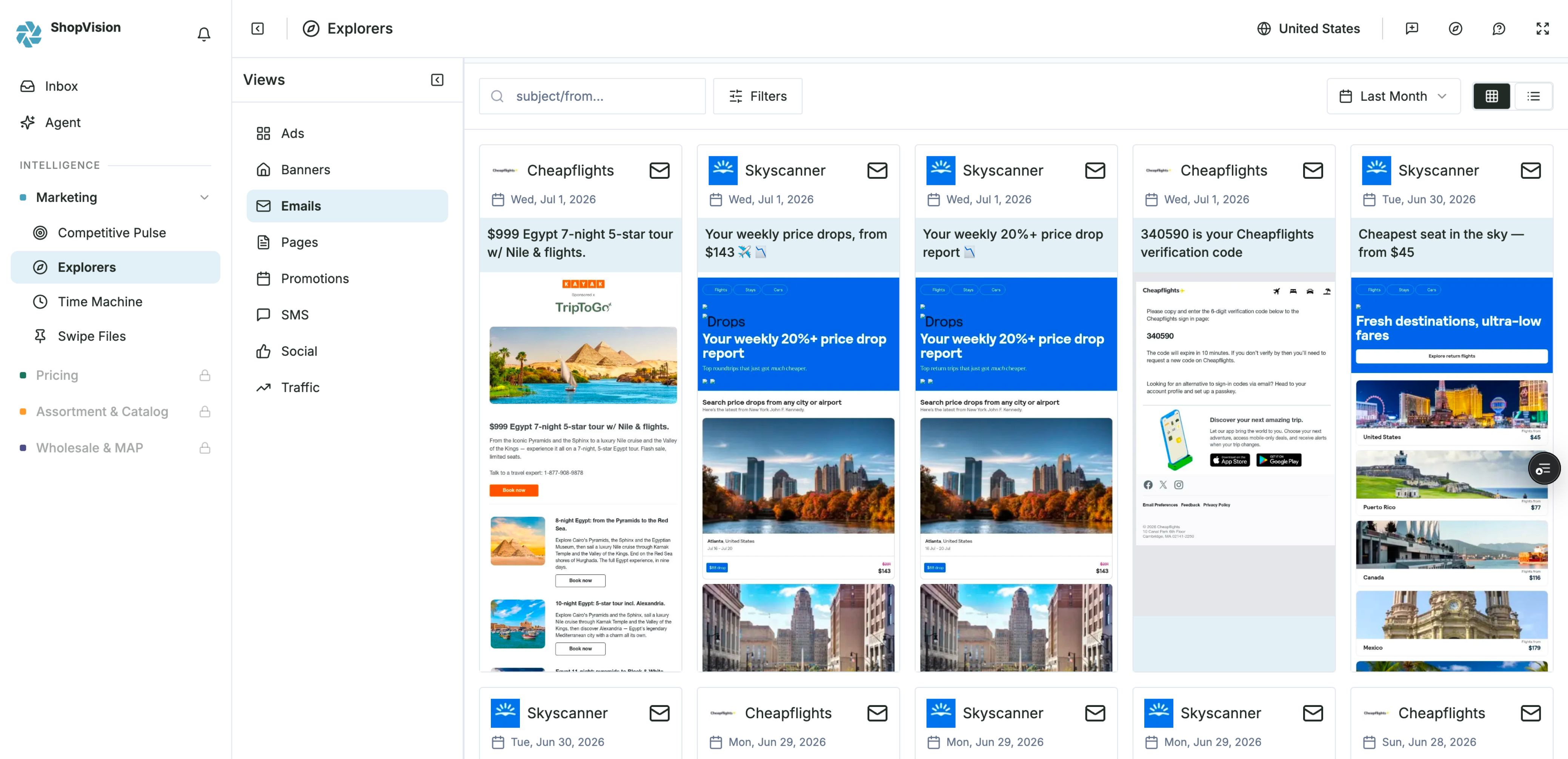Open the Puerto Rico $77 destination image
Screen dimensions: 1568x759
[x=1451, y=475]
